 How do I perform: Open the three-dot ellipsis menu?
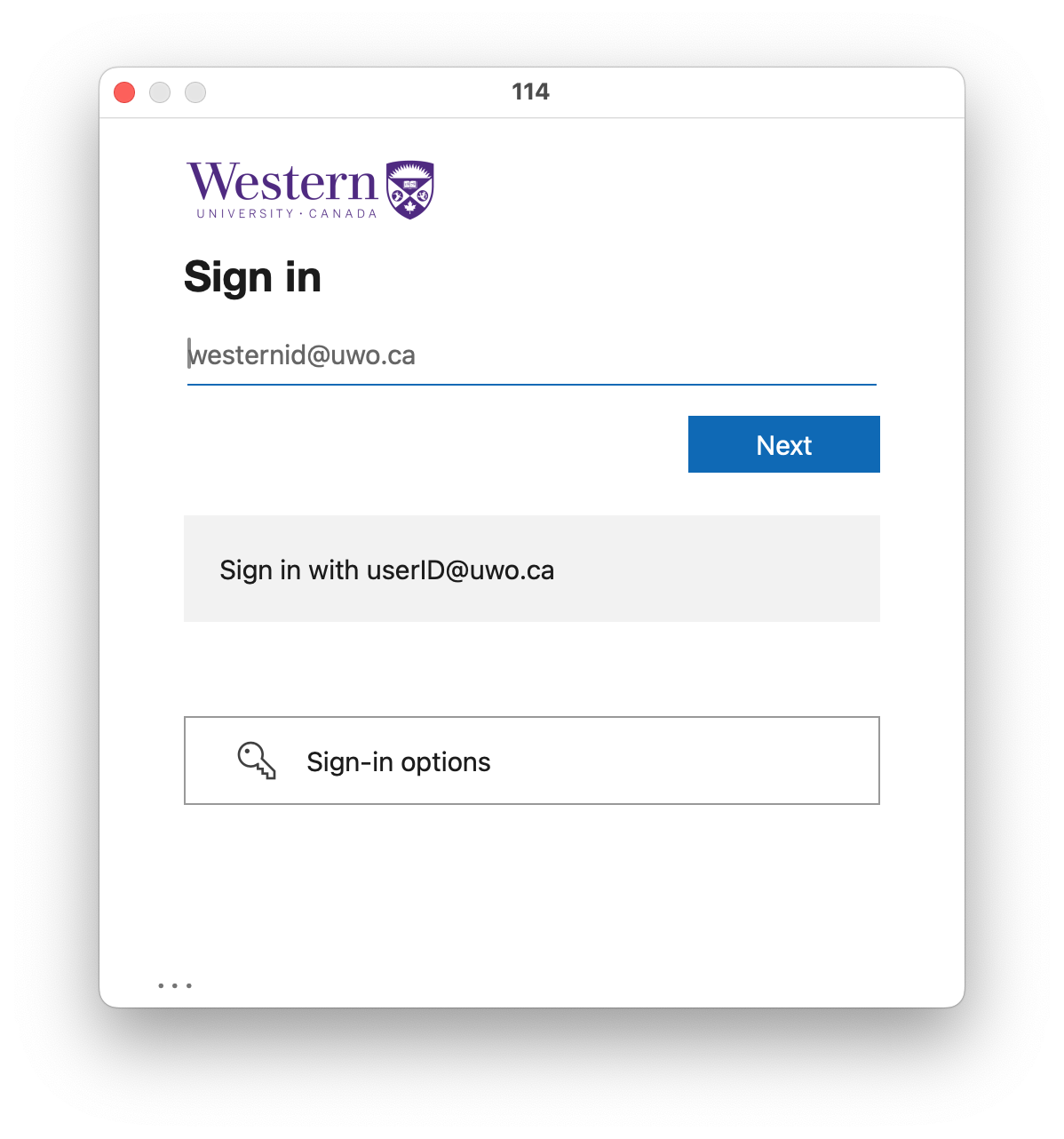click(x=175, y=985)
